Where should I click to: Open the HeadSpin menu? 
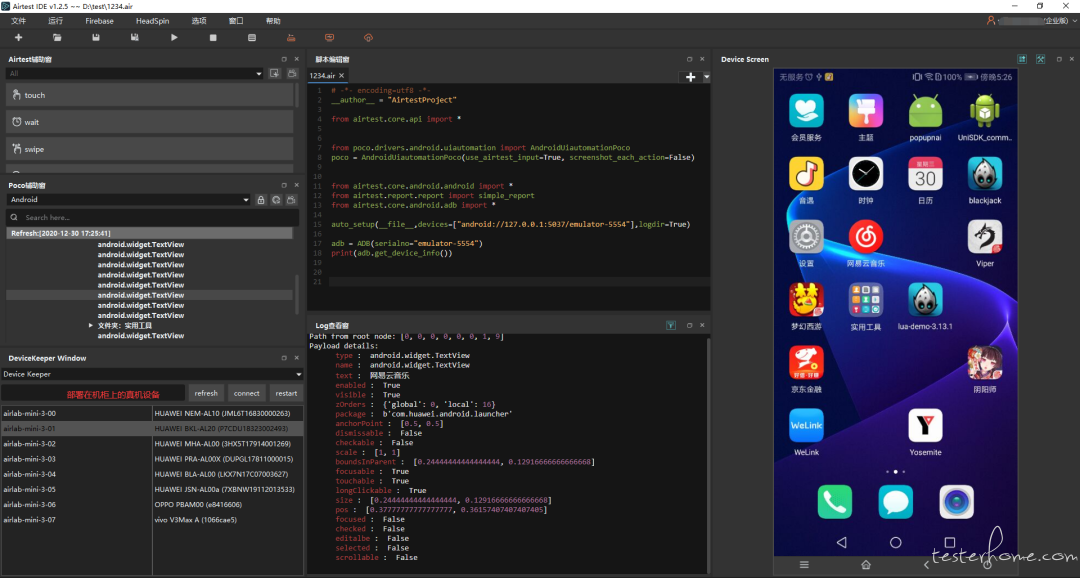point(152,21)
